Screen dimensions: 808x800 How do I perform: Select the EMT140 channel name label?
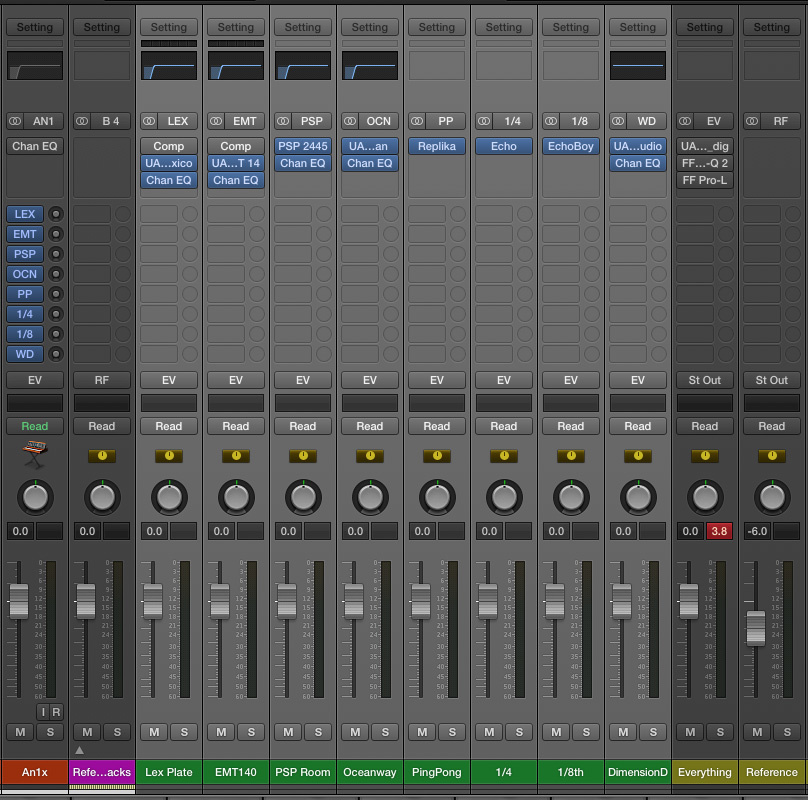point(236,772)
